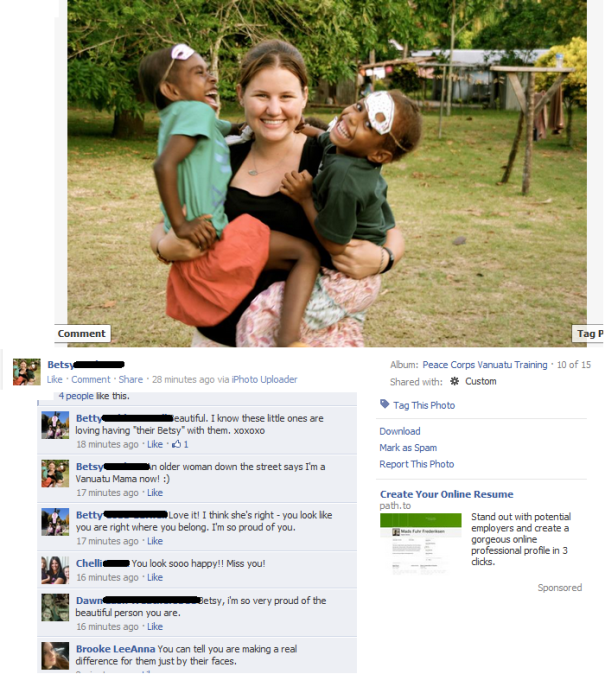This screenshot has width=605, height=674.
Task: Like Chelli's comment
Action: [x=155, y=577]
